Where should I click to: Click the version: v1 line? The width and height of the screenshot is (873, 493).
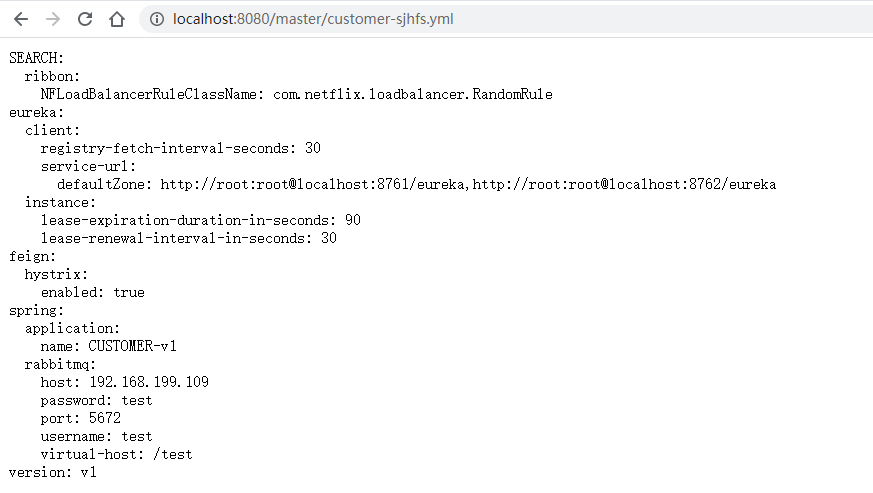(x=53, y=472)
